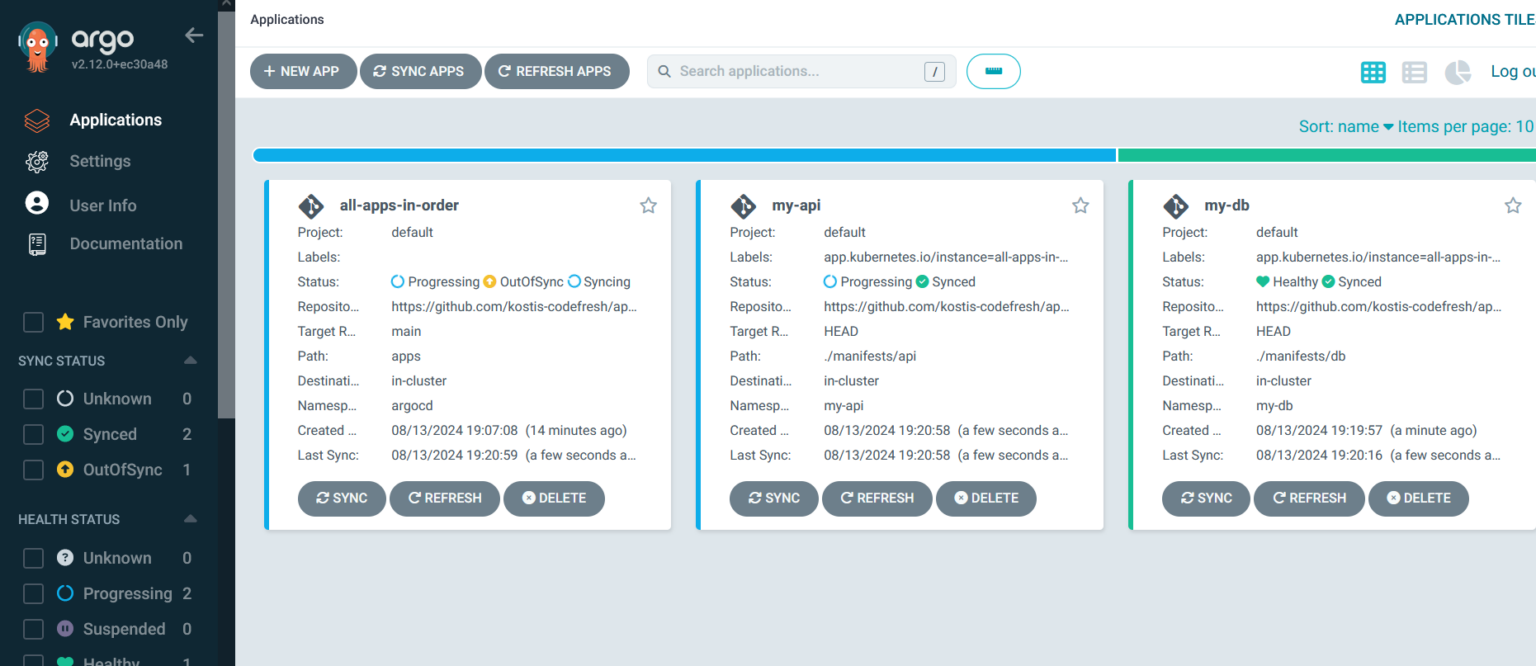Star the all-apps-in-order application as favorite
The height and width of the screenshot is (666, 1536).
click(x=647, y=204)
